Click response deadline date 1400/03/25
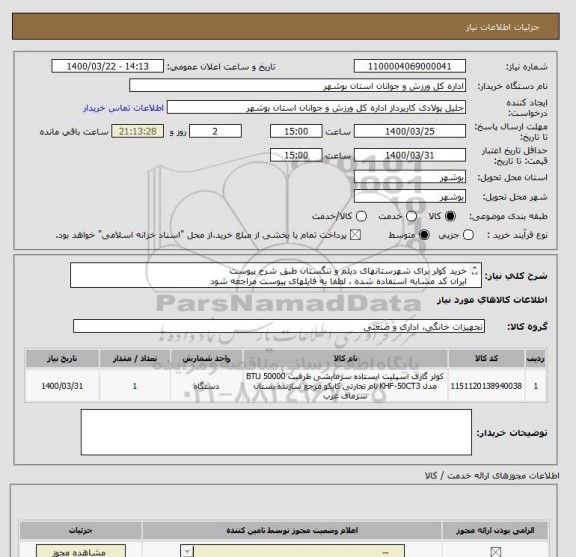The image size is (576, 557). [410, 131]
